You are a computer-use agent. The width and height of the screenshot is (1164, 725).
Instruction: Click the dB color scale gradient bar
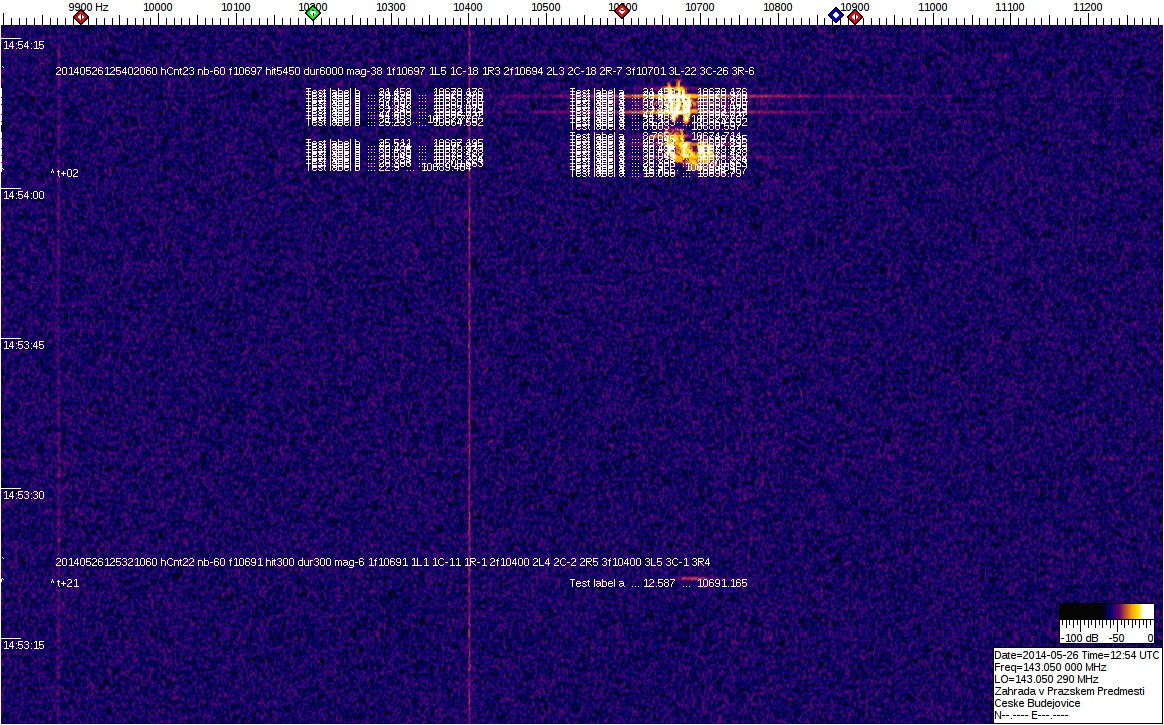click(x=1106, y=611)
